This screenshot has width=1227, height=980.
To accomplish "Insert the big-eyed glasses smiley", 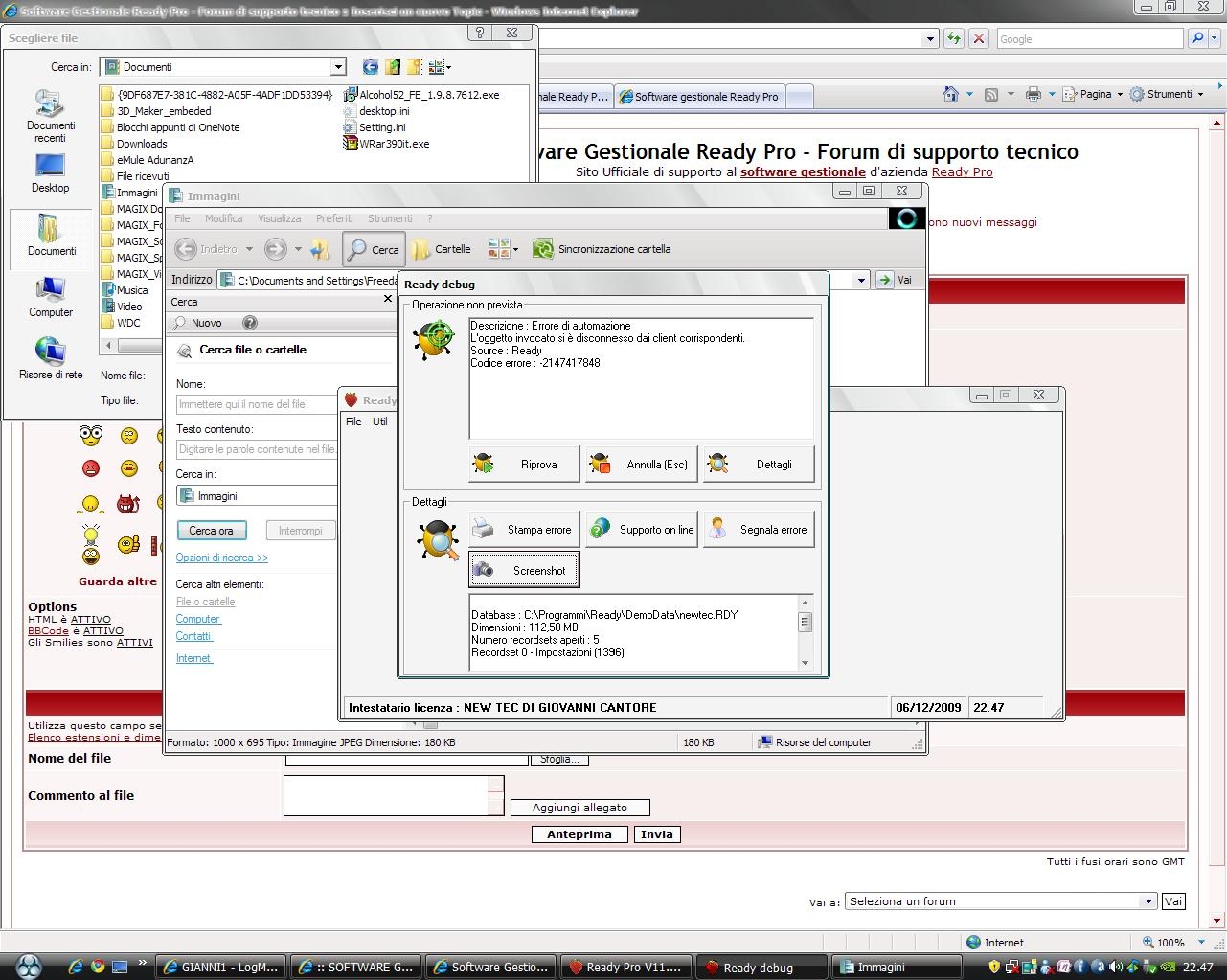I will [x=91, y=436].
